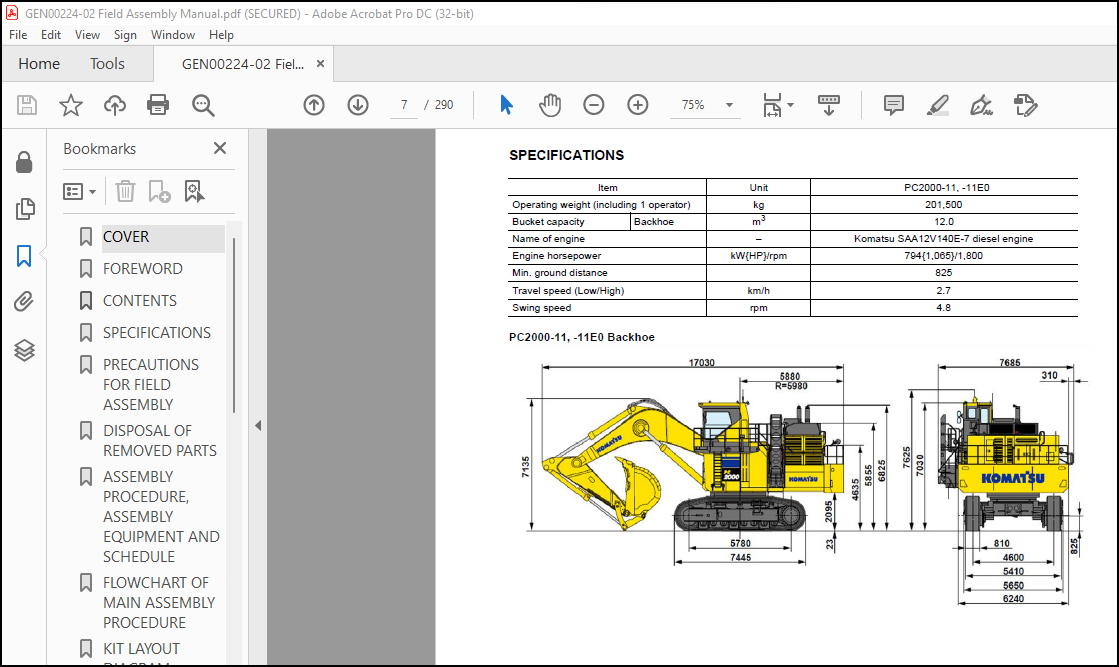Image resolution: width=1119 pixels, height=667 pixels.
Task: Select the COVER bookmark
Action: coord(126,237)
